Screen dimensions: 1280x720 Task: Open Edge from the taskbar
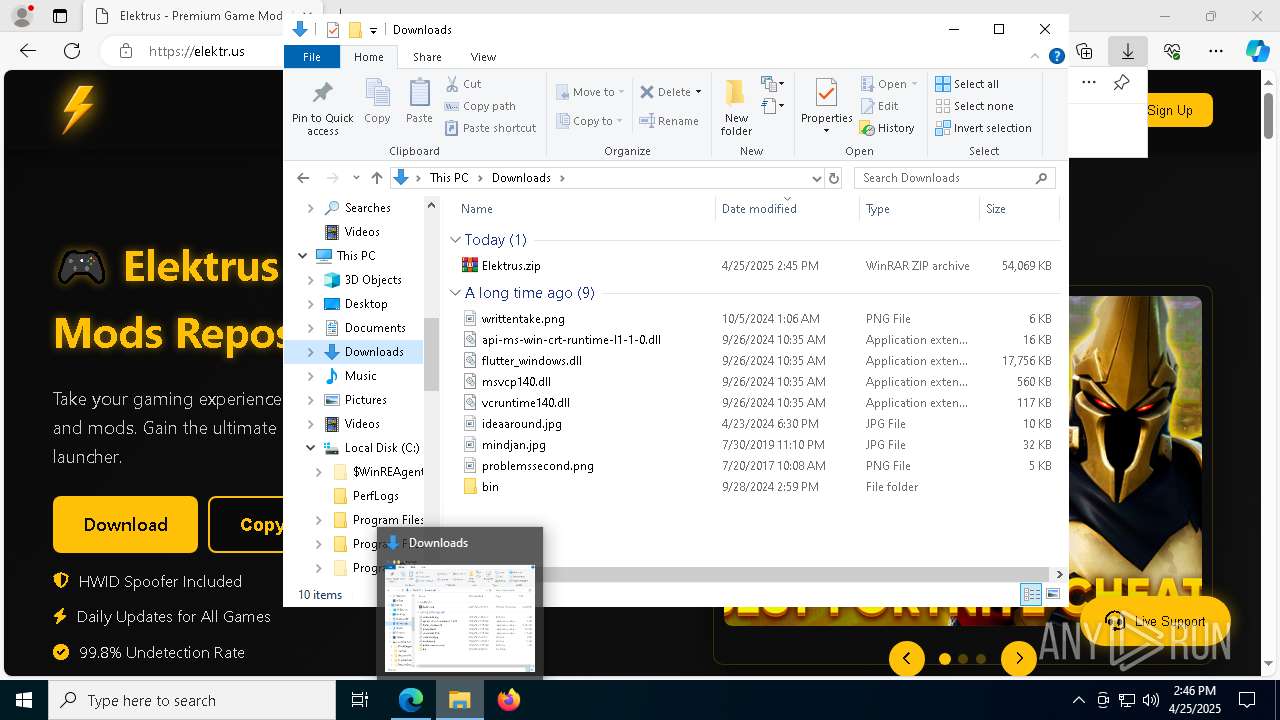[x=411, y=700]
